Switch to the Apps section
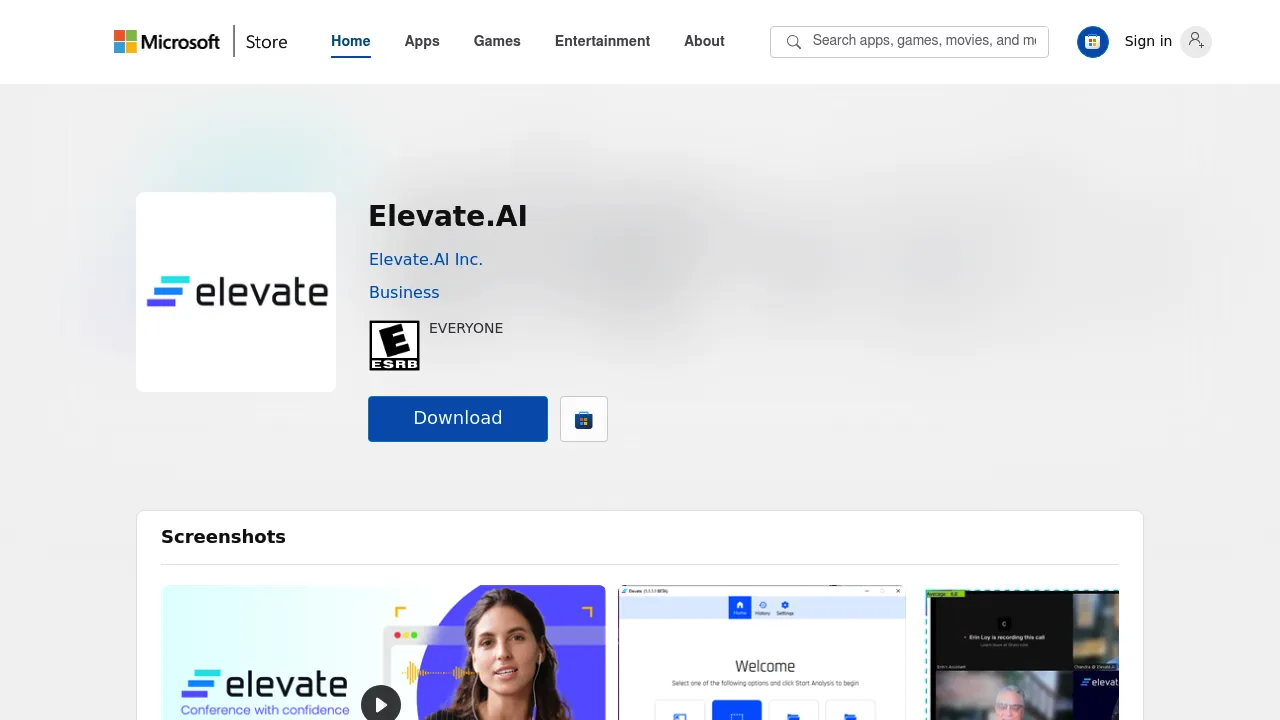 (421, 41)
